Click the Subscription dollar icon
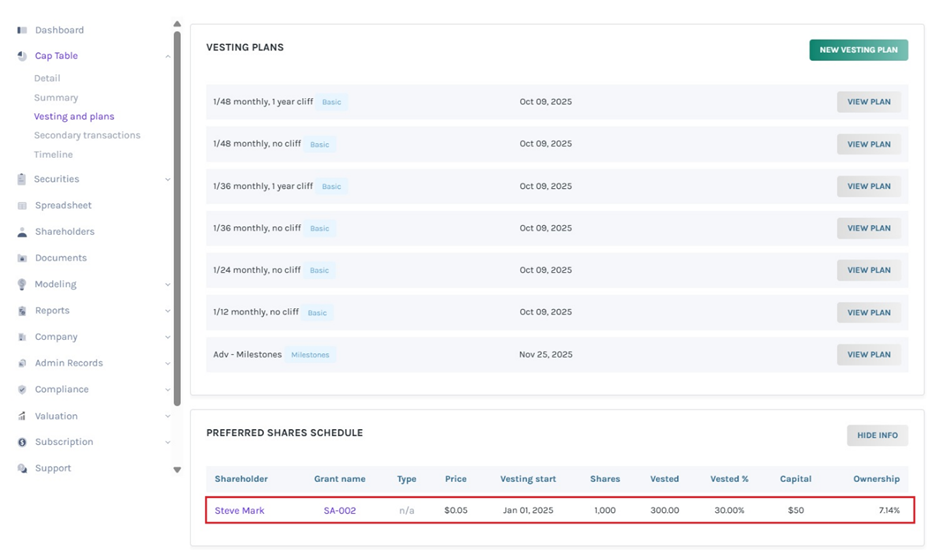The height and width of the screenshot is (550, 934). pyautogui.click(x=22, y=442)
